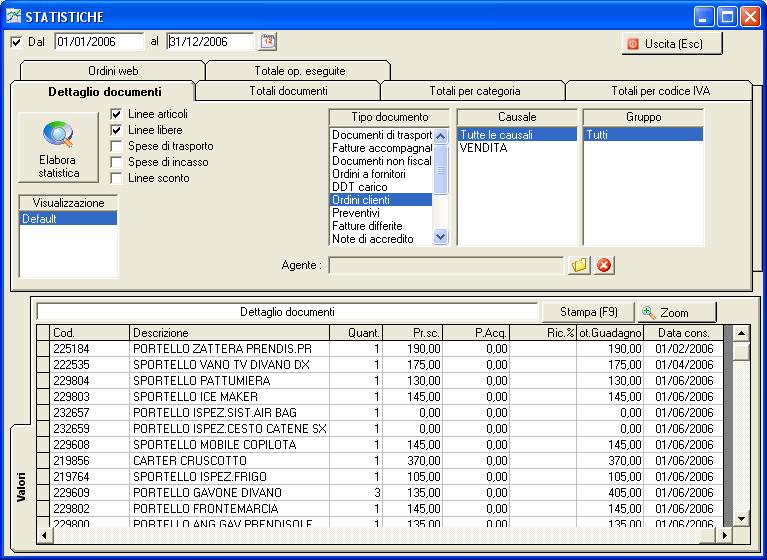Clear the agent with red X icon
This screenshot has width=767, height=560.
(604, 265)
